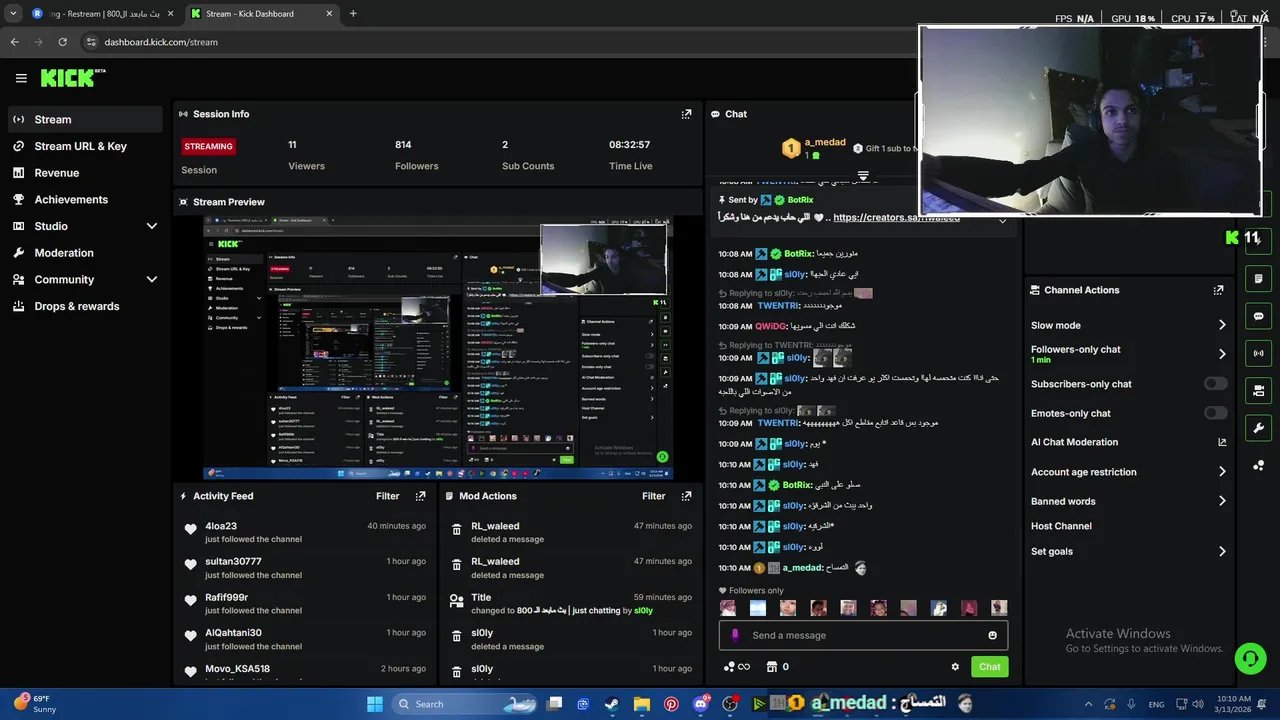The image size is (1280, 720).
Task: Open Discord from the taskbar
Action: coord(701,704)
